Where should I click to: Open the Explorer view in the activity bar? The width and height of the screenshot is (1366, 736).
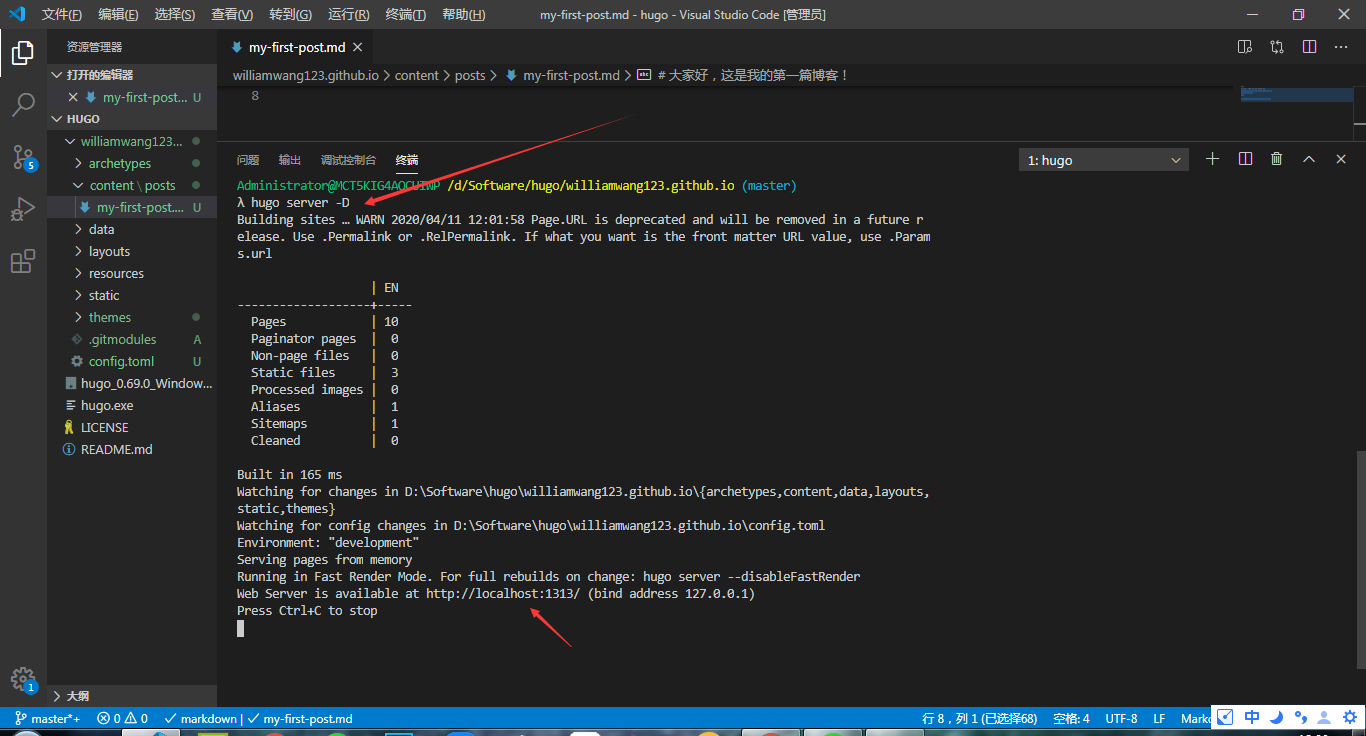coord(23,52)
